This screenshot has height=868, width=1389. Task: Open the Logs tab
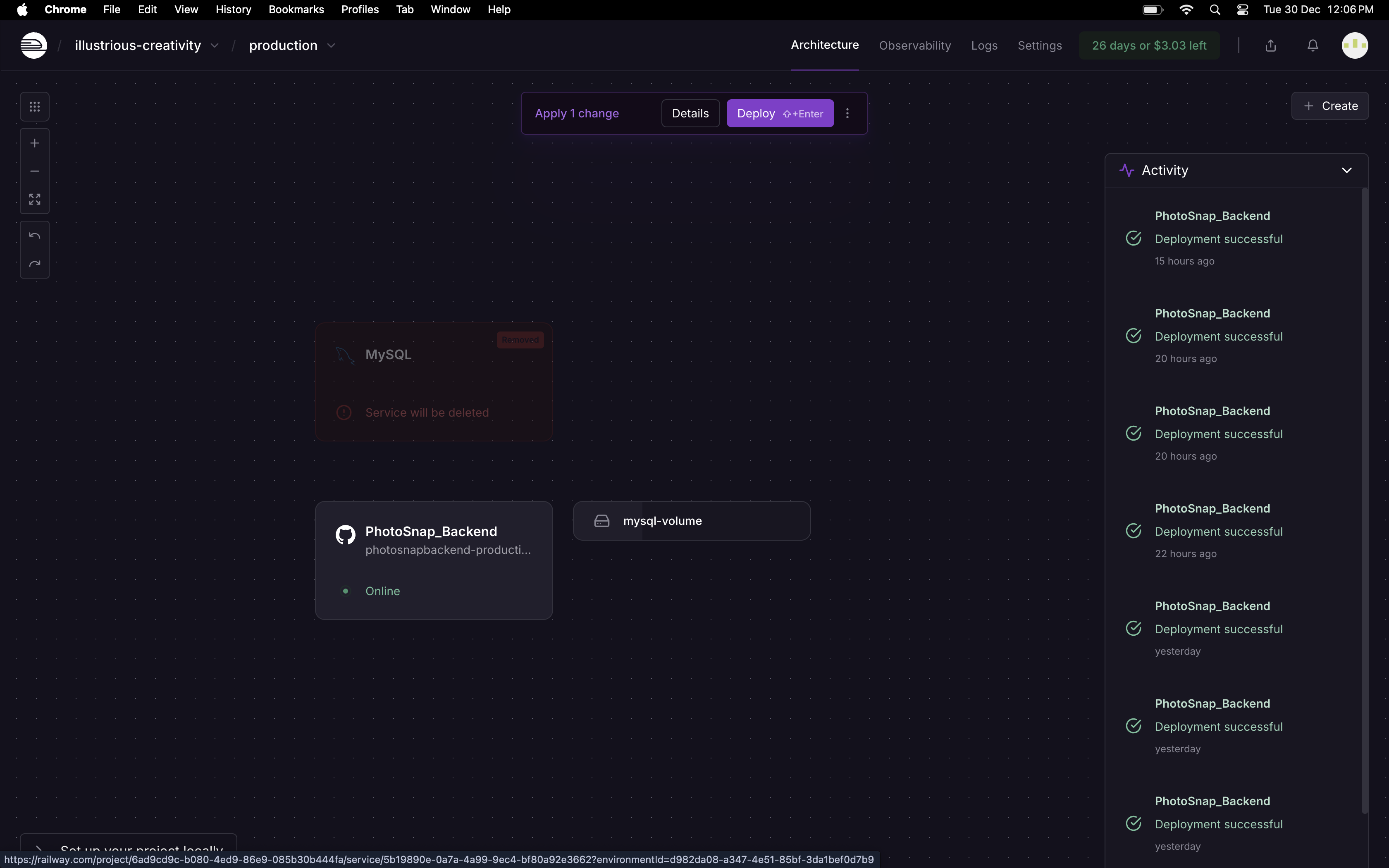click(984, 45)
